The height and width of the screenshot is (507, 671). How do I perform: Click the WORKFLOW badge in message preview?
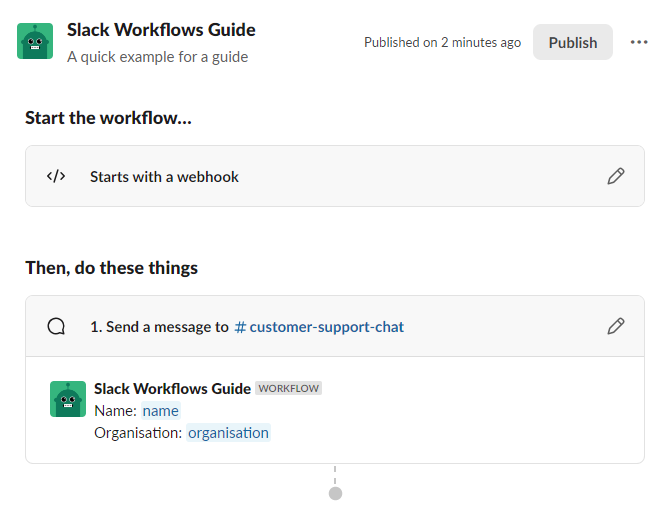click(x=288, y=388)
